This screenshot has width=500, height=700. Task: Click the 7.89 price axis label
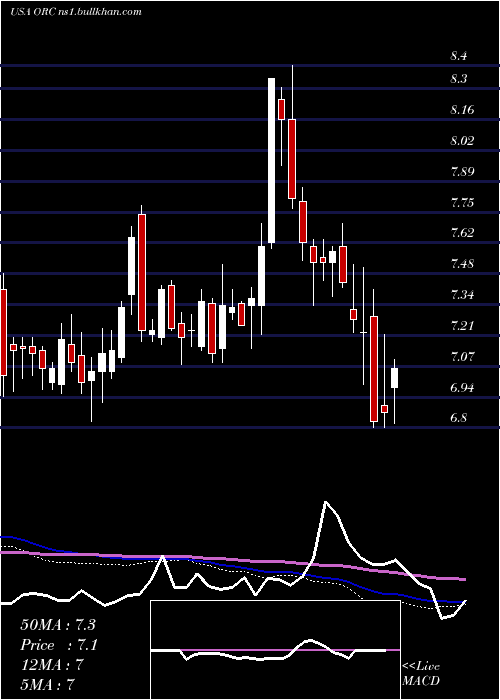click(462, 172)
